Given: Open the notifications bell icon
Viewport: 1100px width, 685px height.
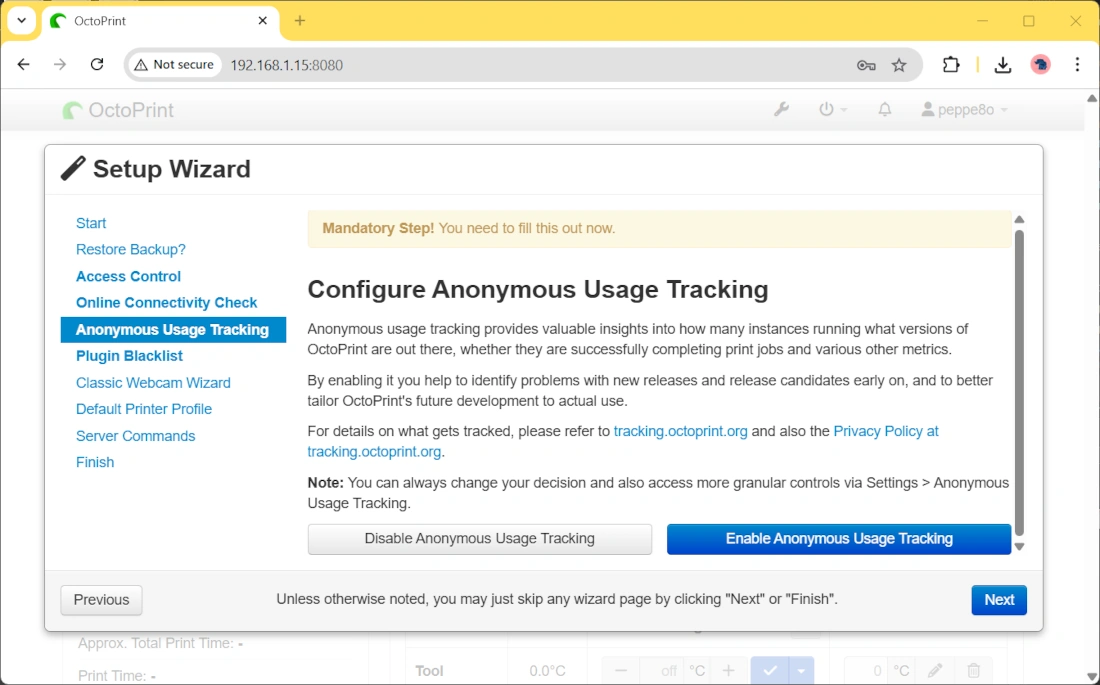Looking at the screenshot, I should point(885,109).
